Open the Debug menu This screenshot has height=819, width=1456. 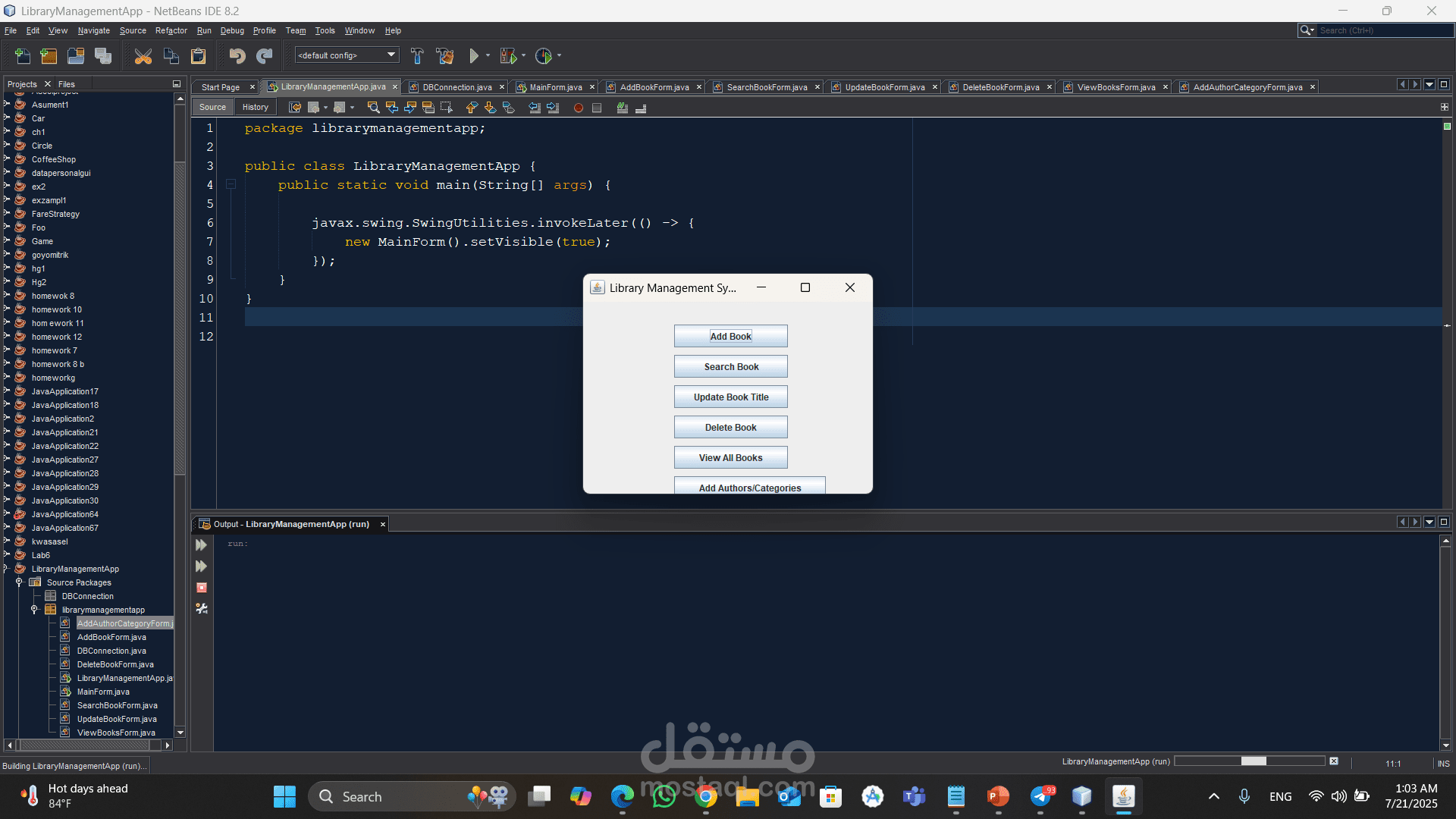tap(232, 31)
